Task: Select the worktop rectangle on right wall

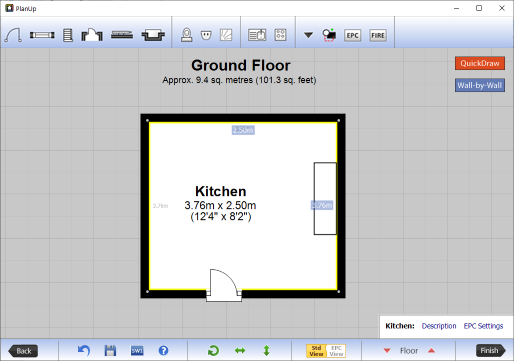Action: click(x=325, y=198)
